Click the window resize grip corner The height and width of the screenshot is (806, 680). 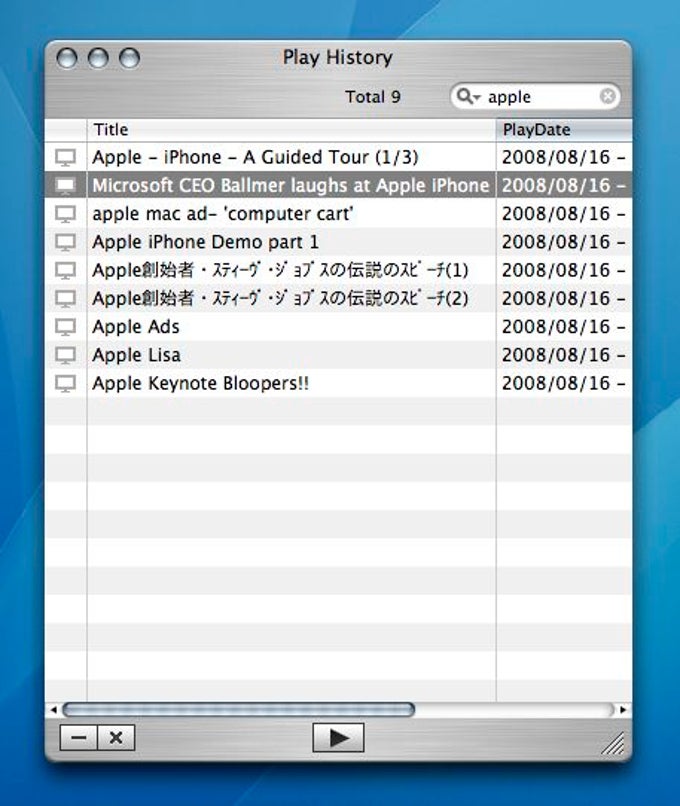(613, 743)
